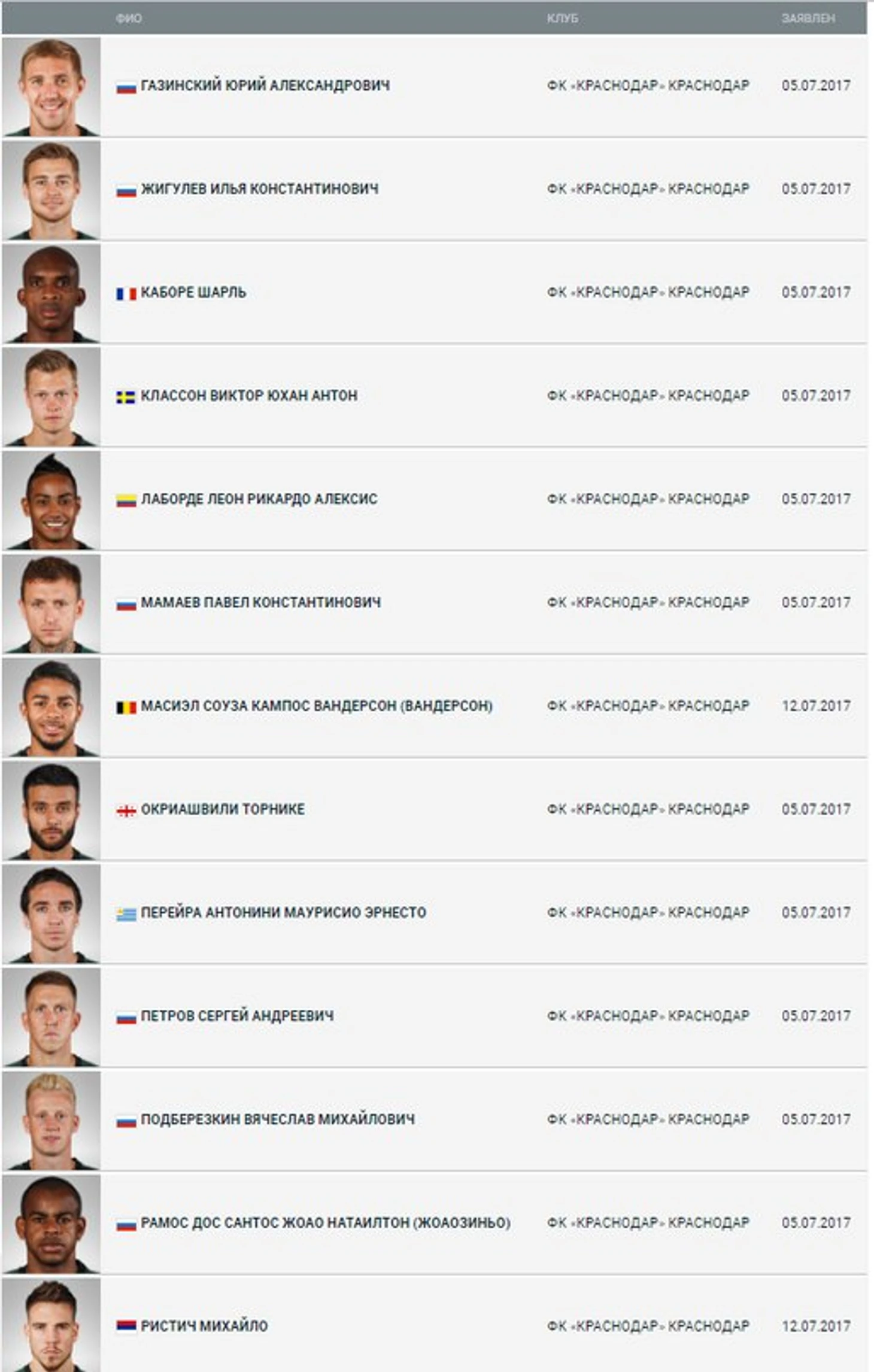Sort by the ЗАЯВЛЕН column header
This screenshot has width=874, height=1372.
click(808, 19)
